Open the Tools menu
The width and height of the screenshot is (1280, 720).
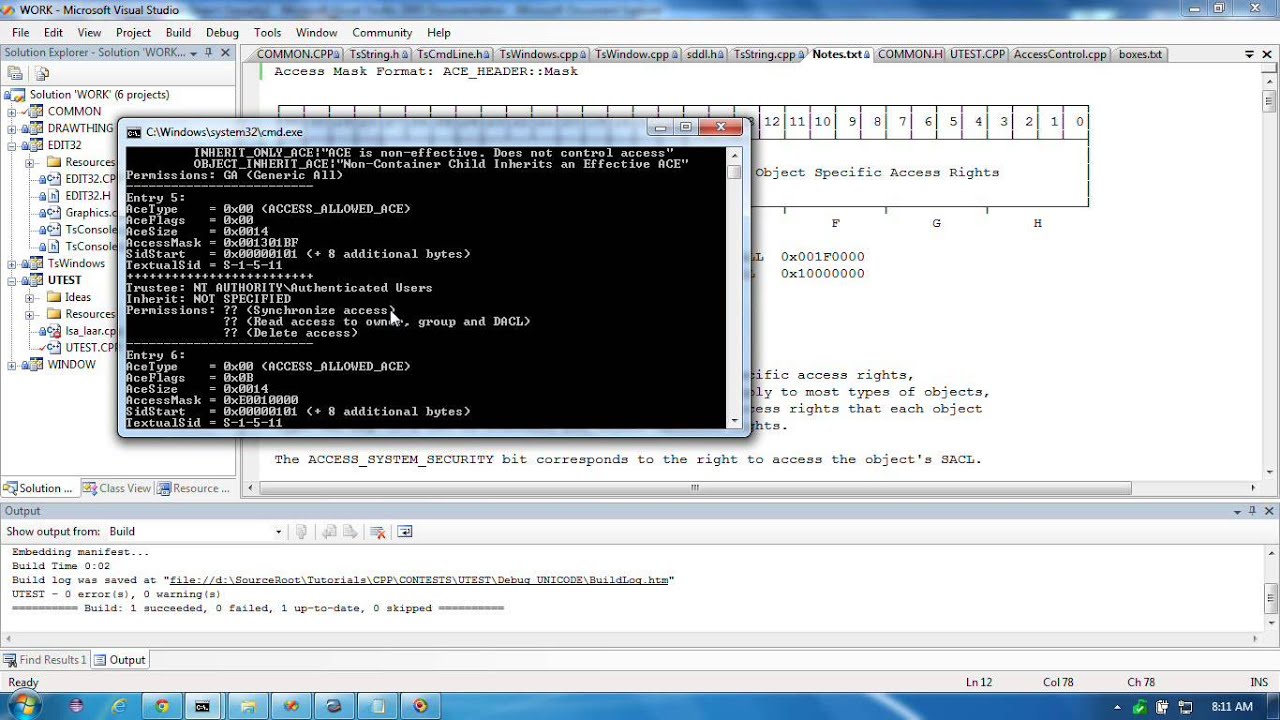267,32
